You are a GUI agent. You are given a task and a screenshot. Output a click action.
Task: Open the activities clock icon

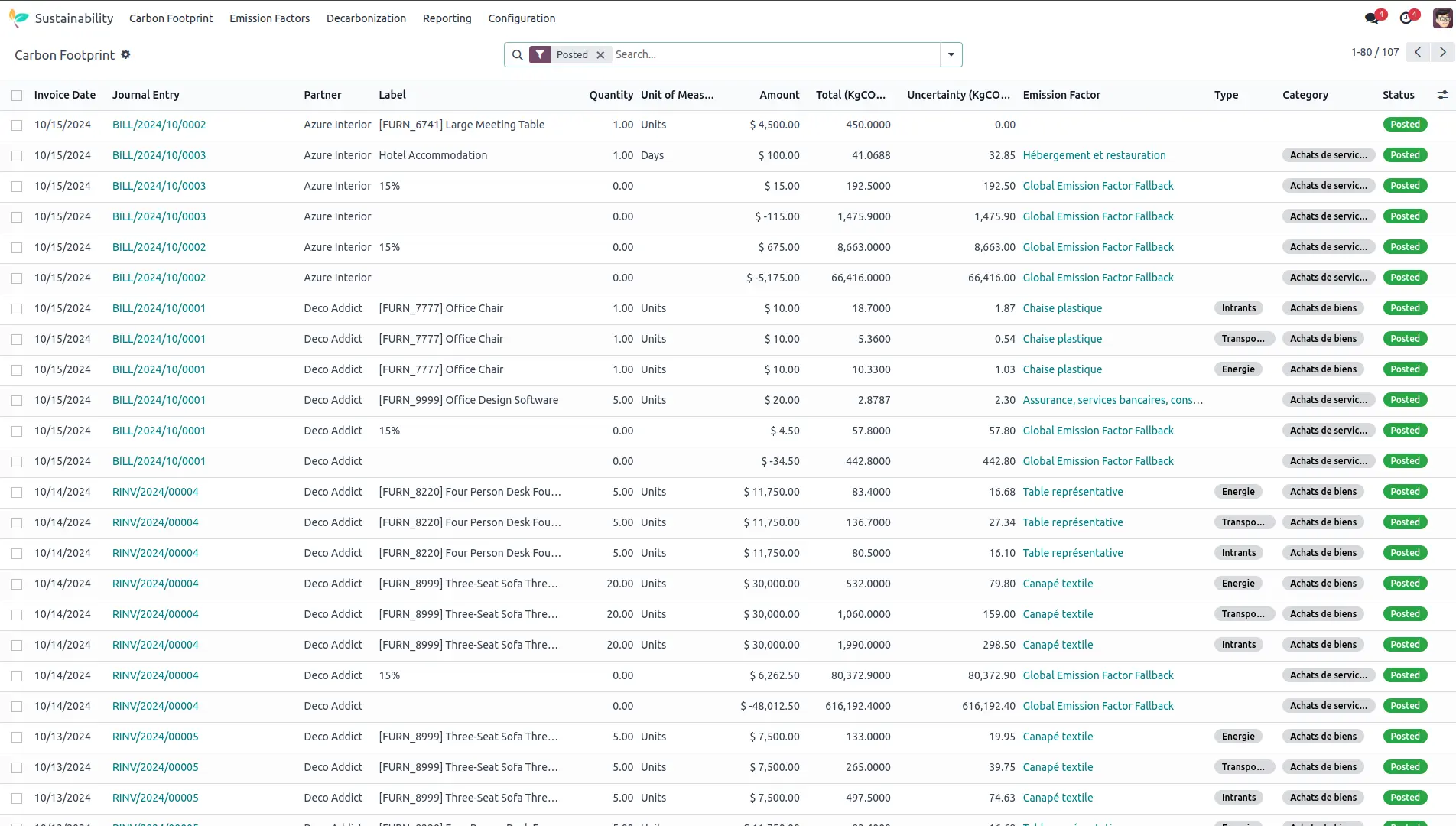click(x=1406, y=18)
